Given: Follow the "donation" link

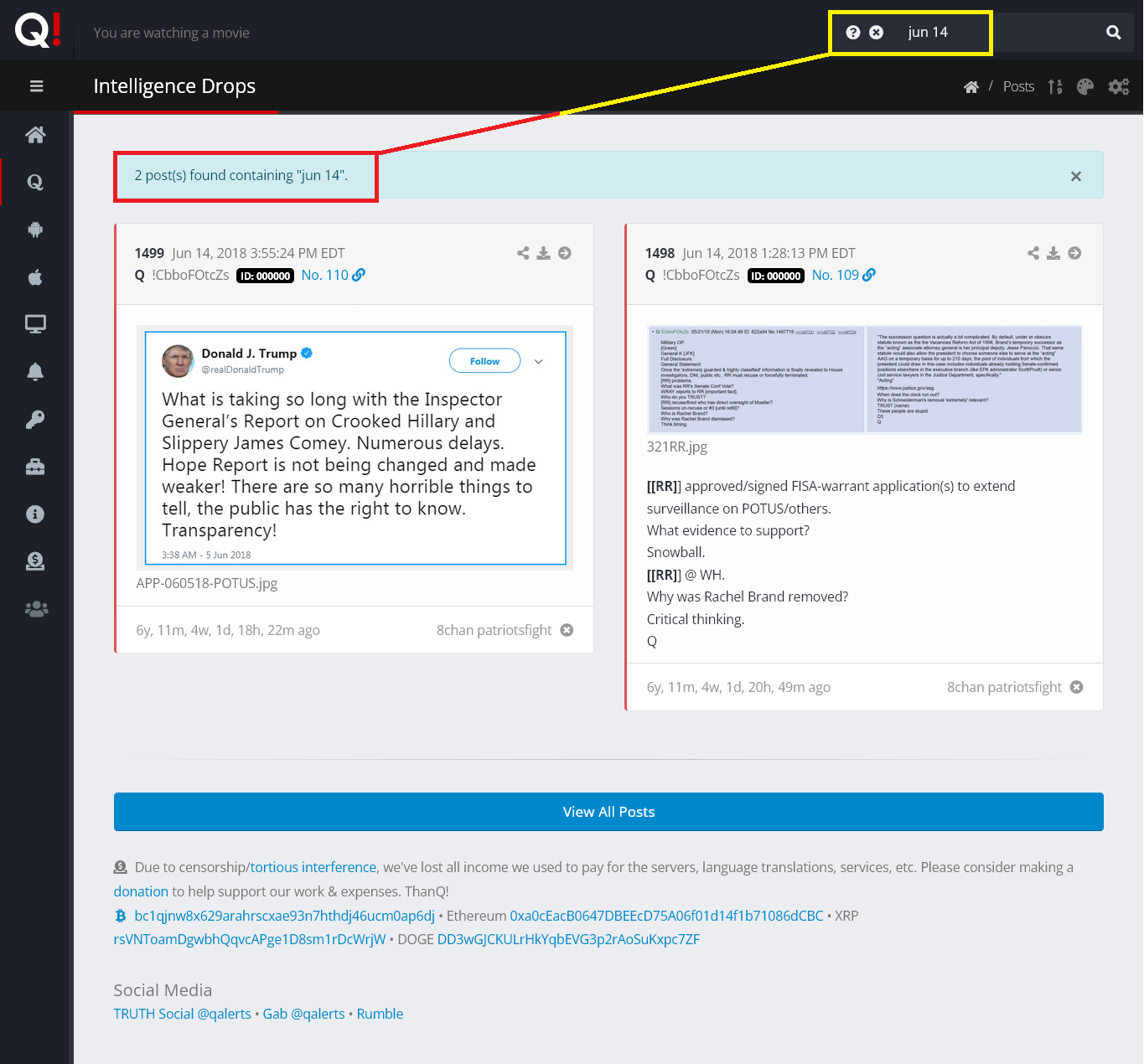Looking at the screenshot, I should coord(141,891).
